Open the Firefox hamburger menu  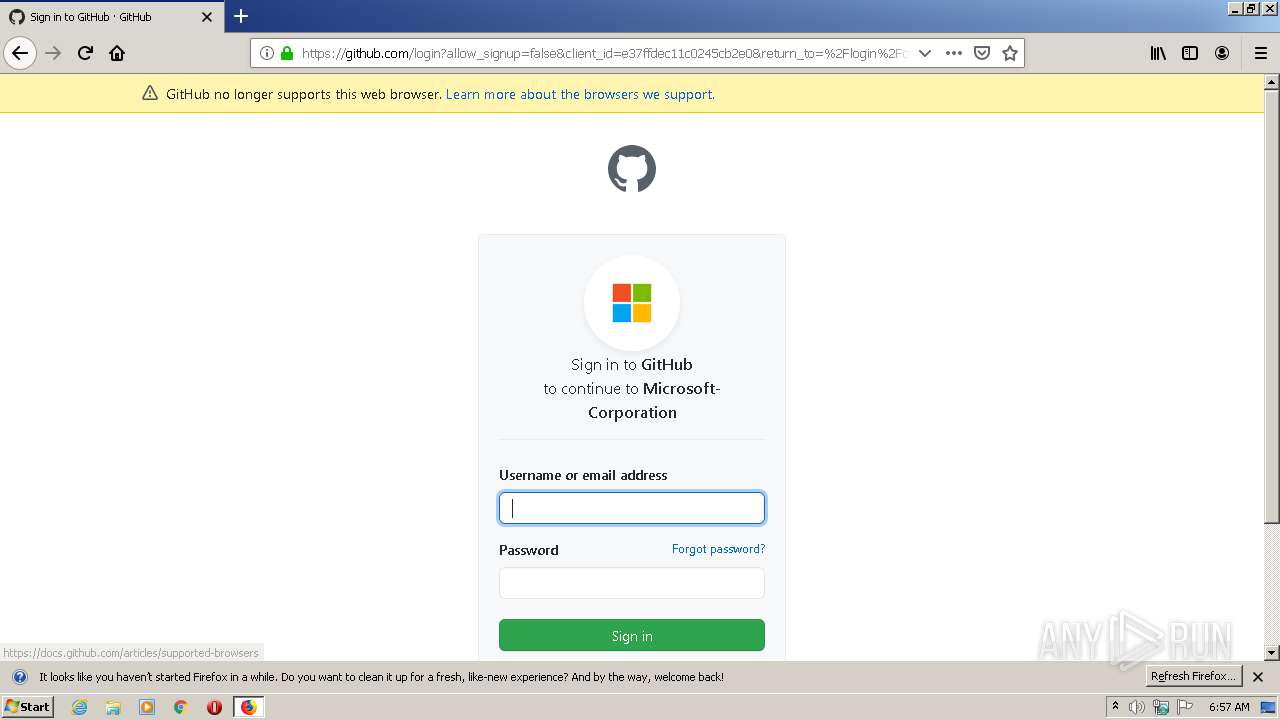pos(1261,53)
